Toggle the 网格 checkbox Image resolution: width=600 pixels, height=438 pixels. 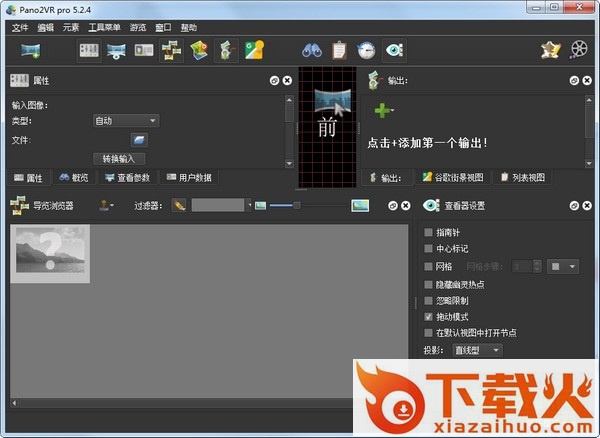[428, 266]
